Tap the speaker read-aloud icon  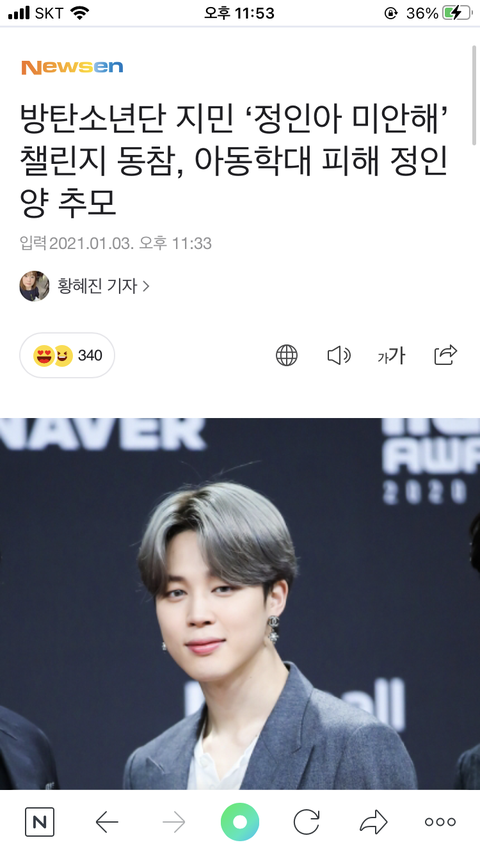click(339, 356)
